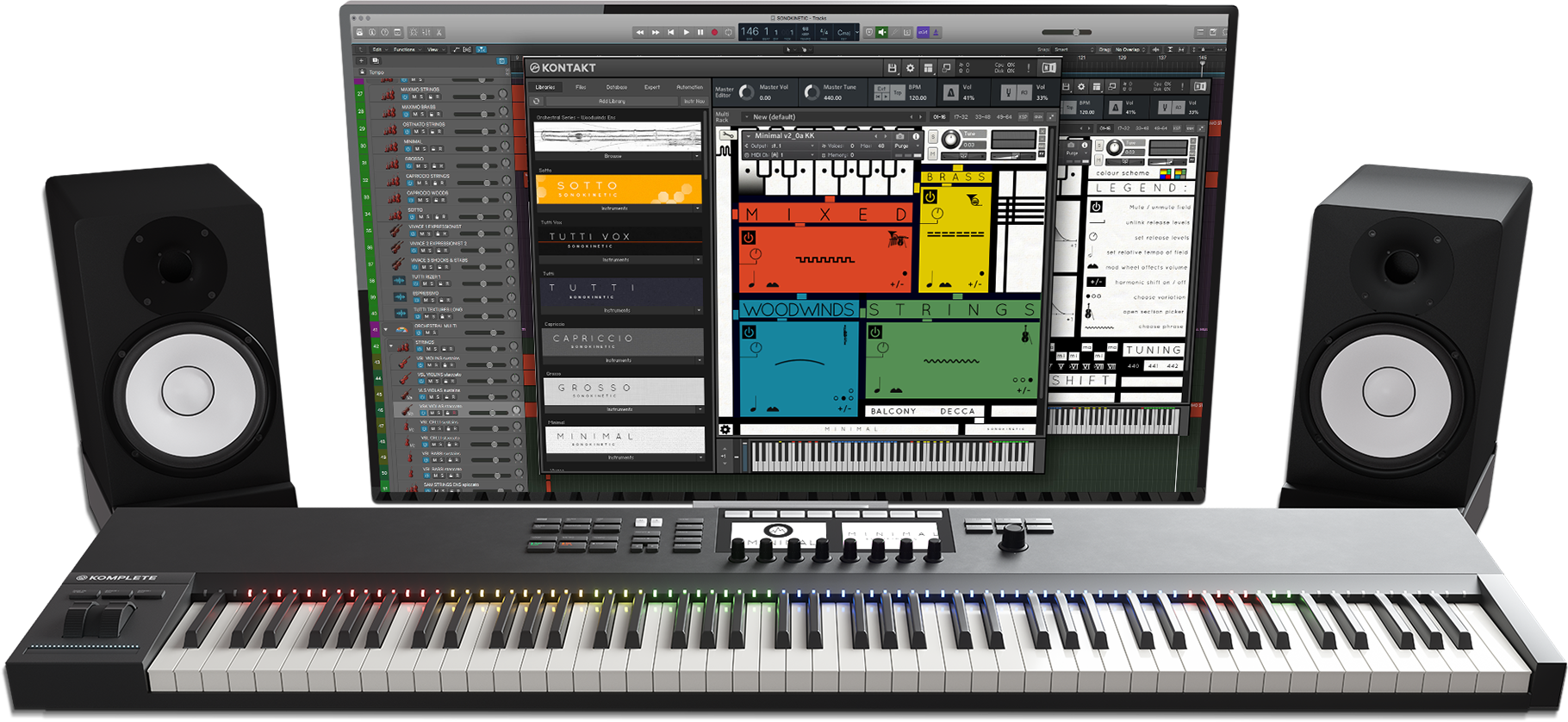Expand the ORCHESTRAL MULTI track stack

(x=386, y=329)
